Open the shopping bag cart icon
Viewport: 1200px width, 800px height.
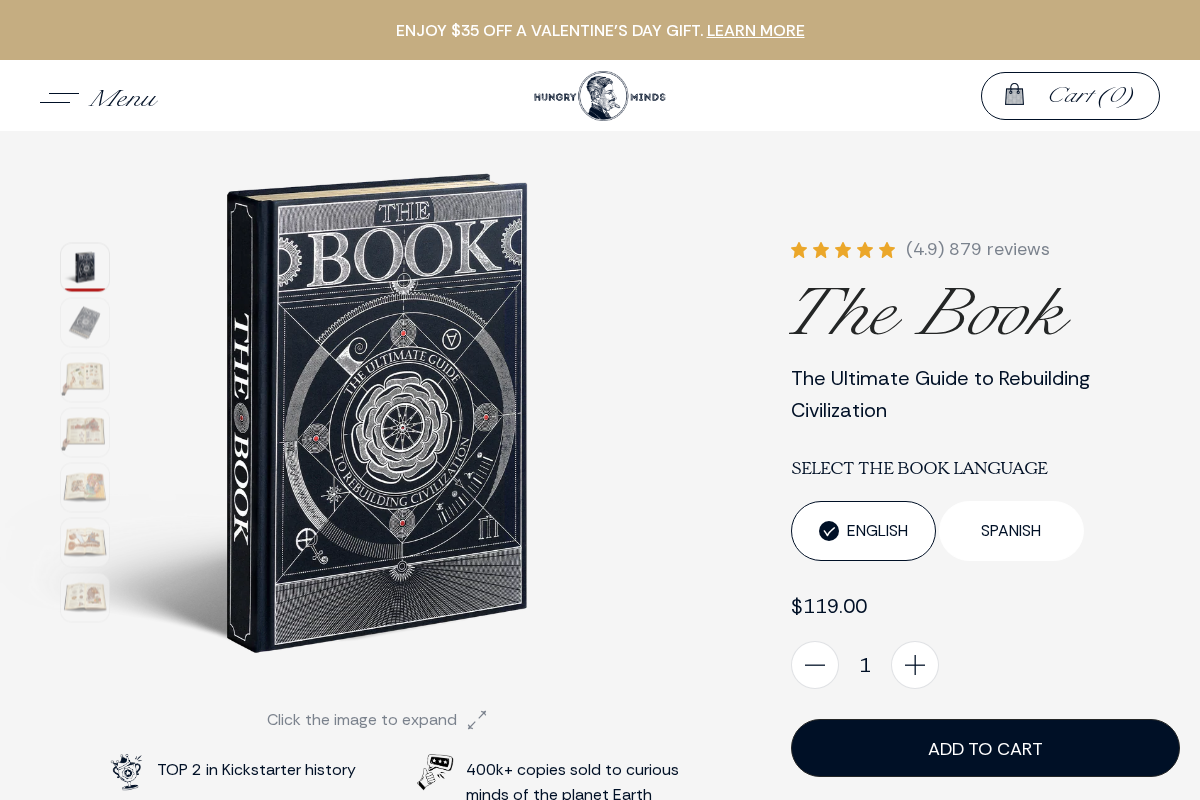pos(1014,95)
